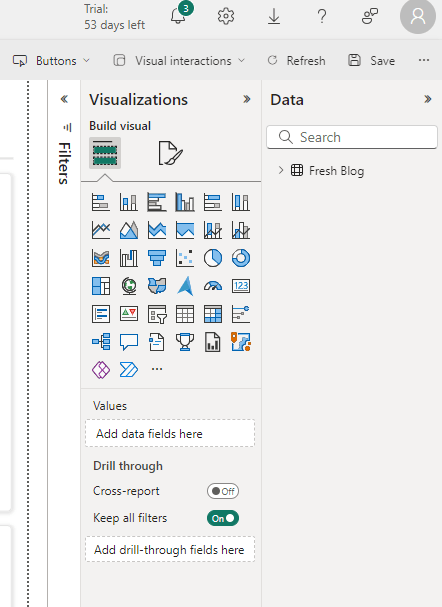This screenshot has width=442, height=607.
Task: Select the Azure map visual
Action: click(185, 286)
